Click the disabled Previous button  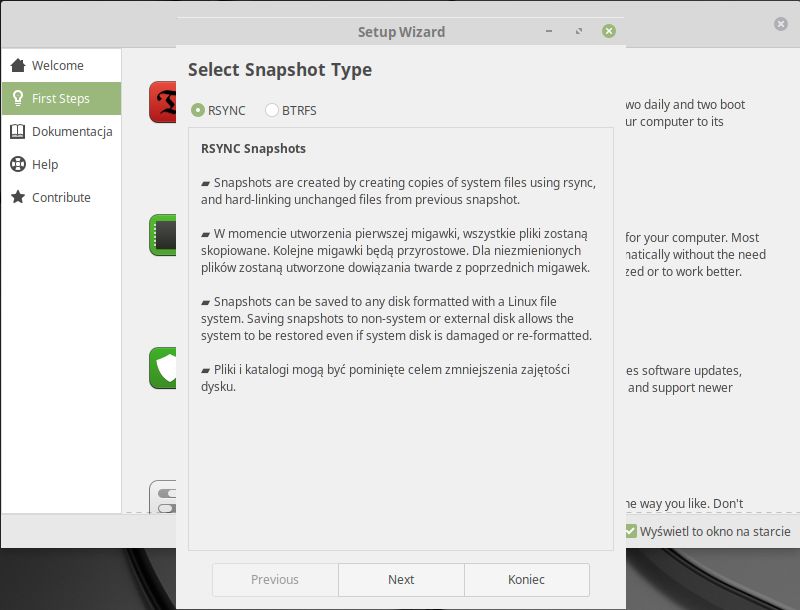pos(275,579)
